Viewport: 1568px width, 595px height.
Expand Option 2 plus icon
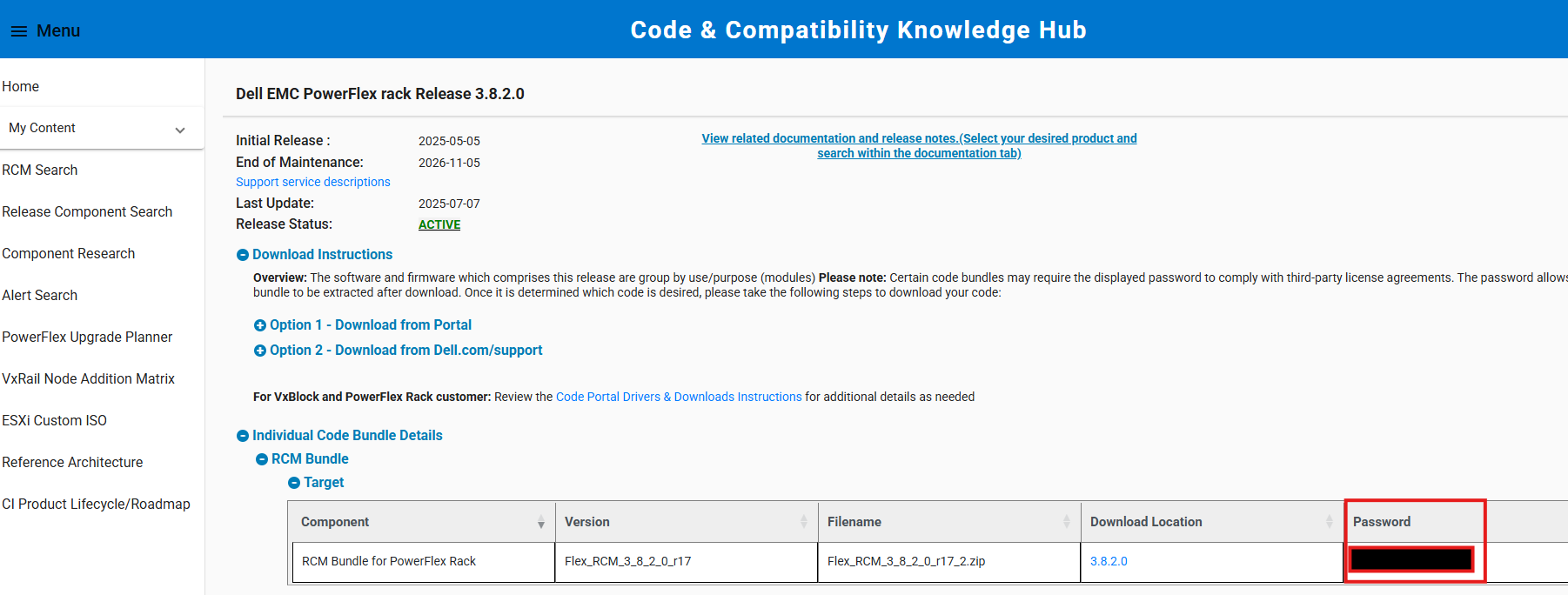coord(260,351)
